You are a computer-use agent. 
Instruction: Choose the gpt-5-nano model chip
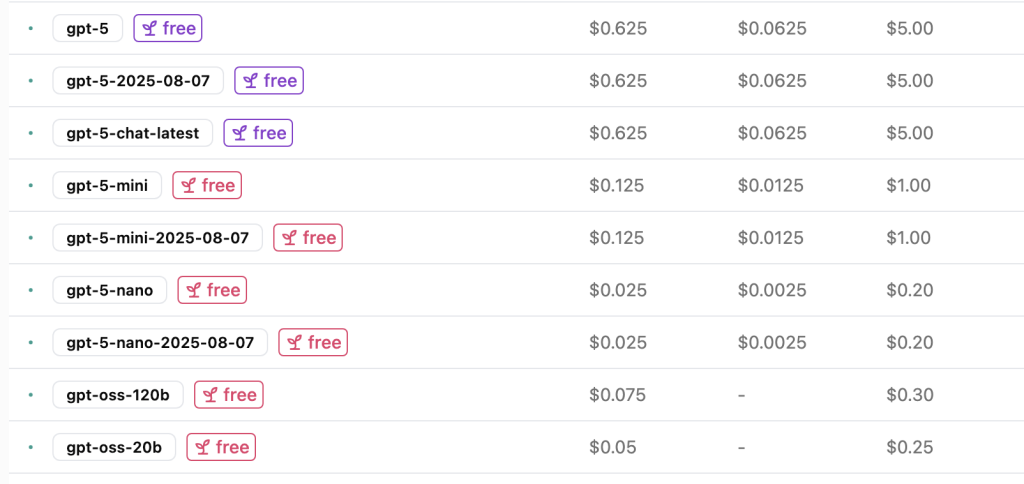pos(109,290)
